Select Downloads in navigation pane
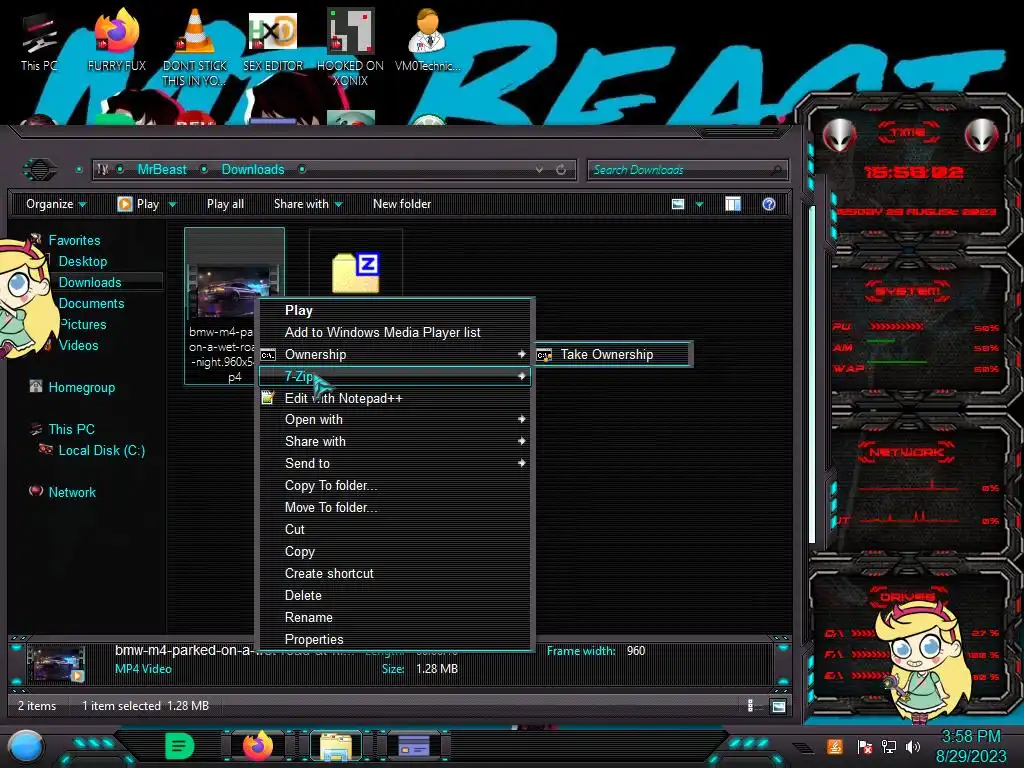This screenshot has height=768, width=1024. 89,282
